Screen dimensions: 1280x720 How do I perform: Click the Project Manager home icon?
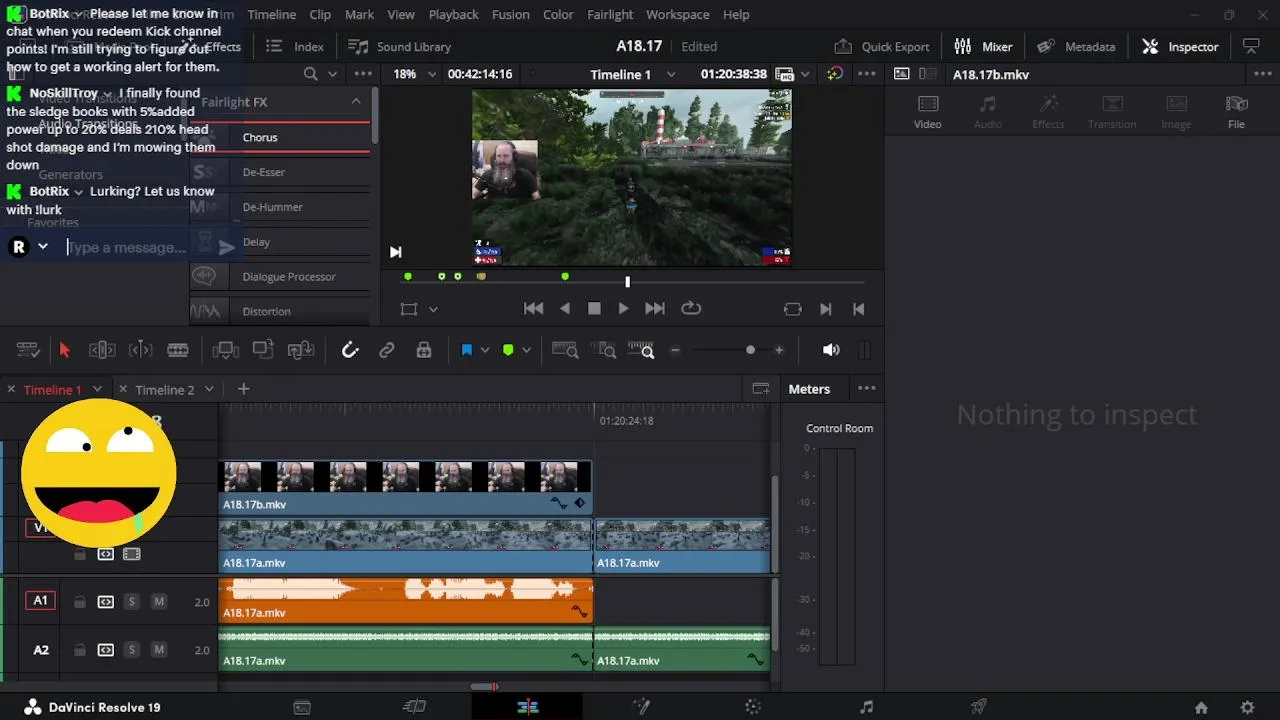point(1201,708)
